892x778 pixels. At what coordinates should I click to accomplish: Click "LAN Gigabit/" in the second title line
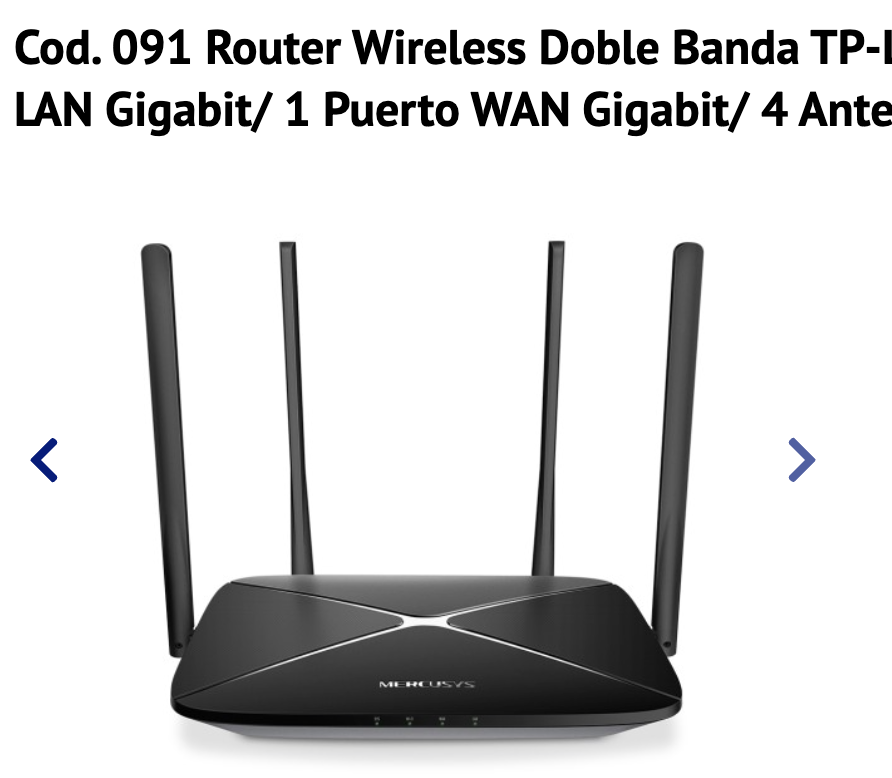(140, 110)
